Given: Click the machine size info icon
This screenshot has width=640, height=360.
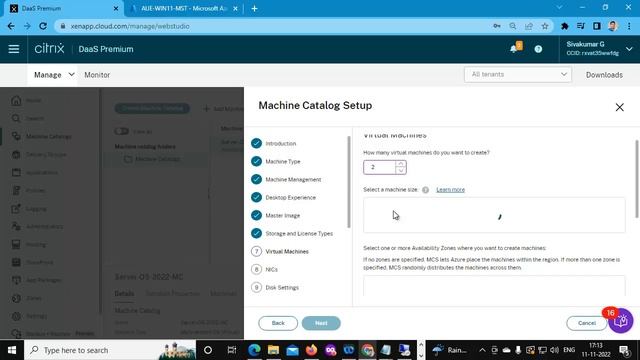Looking at the screenshot, I should click(425, 190).
